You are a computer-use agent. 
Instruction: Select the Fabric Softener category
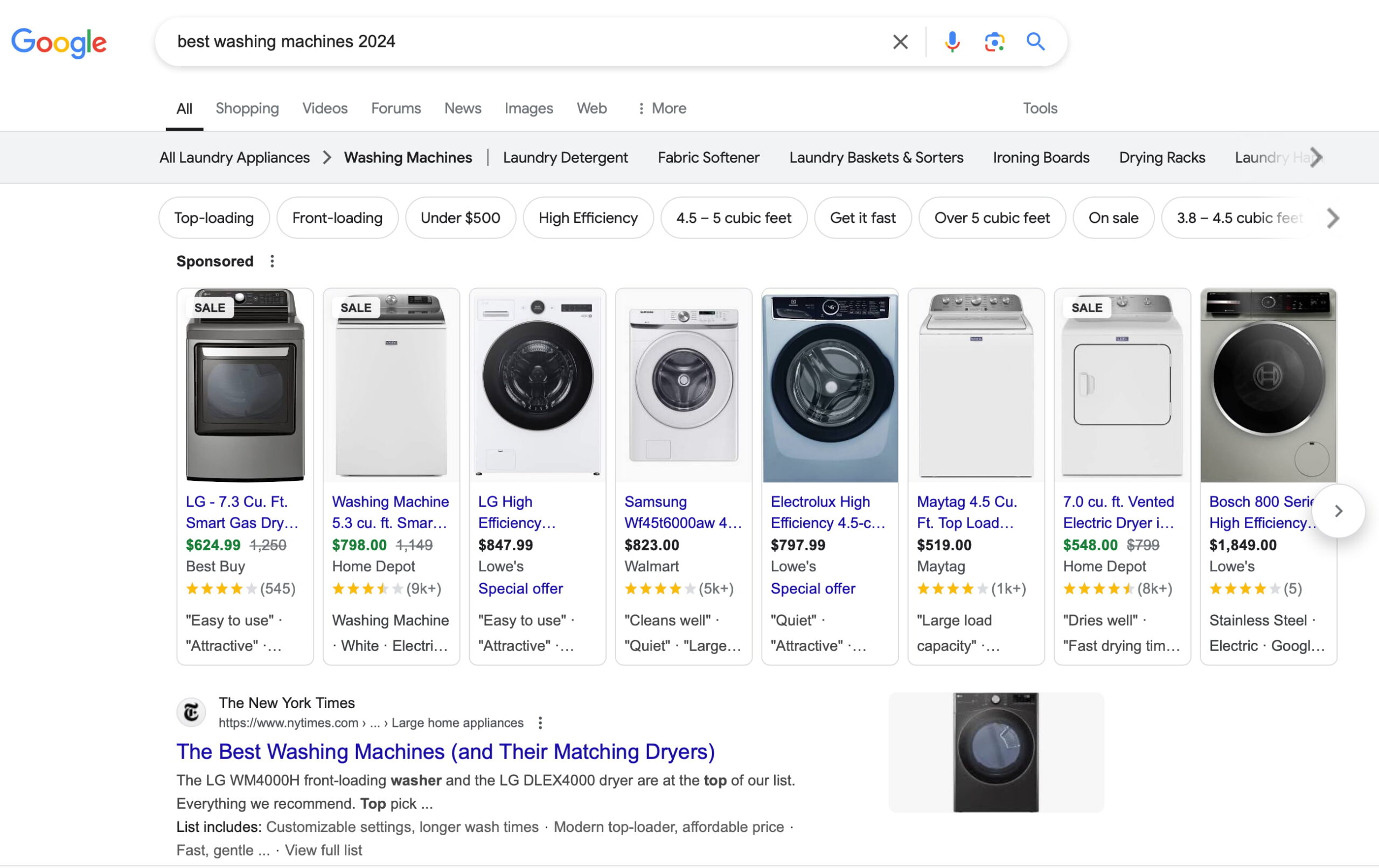[708, 157]
